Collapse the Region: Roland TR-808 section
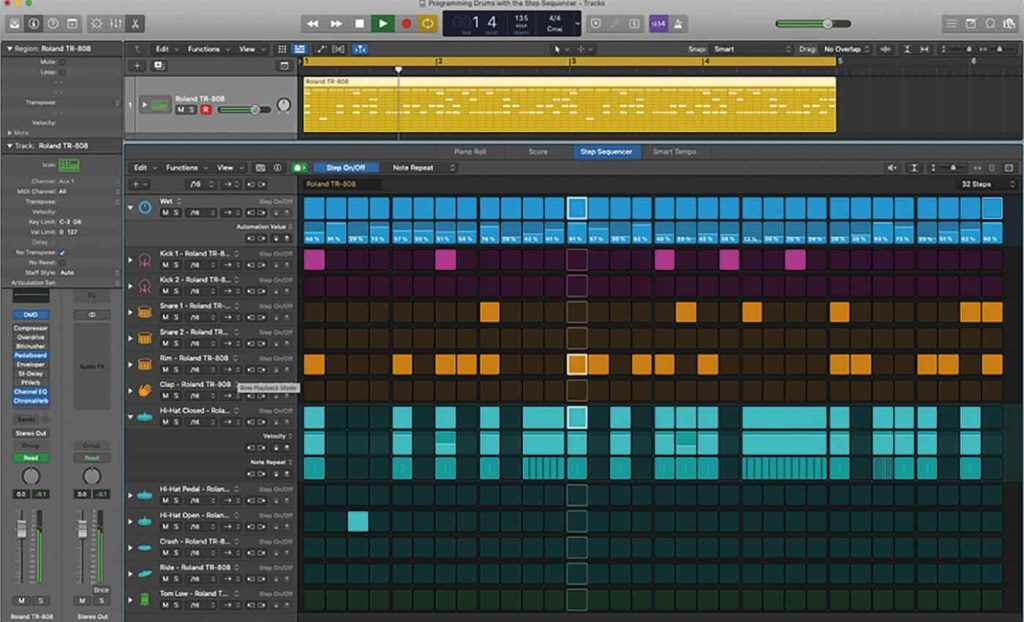This screenshot has width=1024, height=622. pyautogui.click(x=7, y=48)
